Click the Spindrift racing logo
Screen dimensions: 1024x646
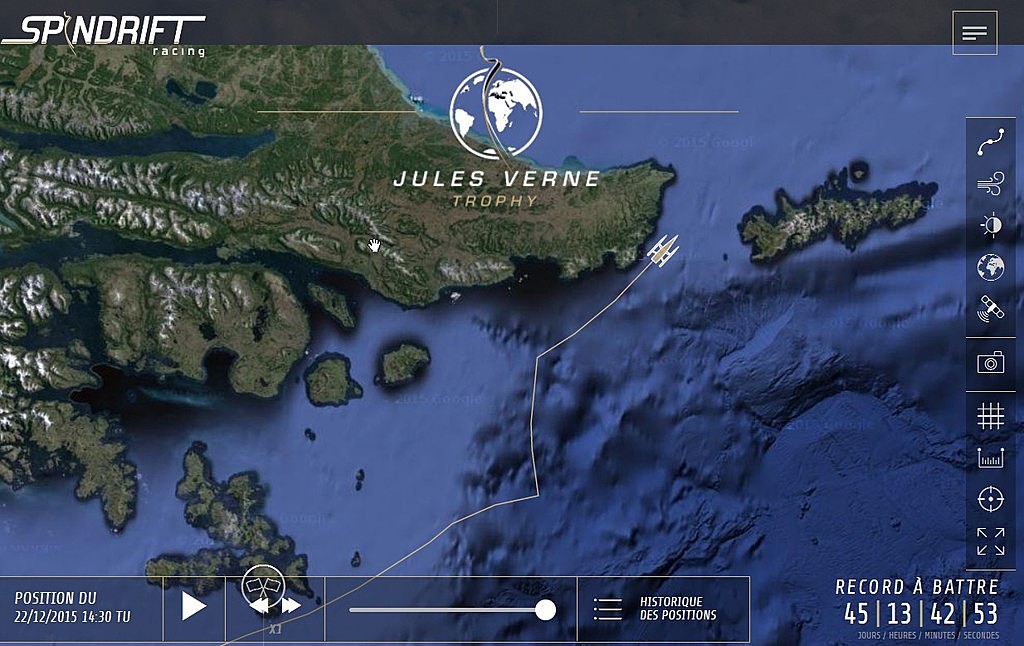point(104,36)
